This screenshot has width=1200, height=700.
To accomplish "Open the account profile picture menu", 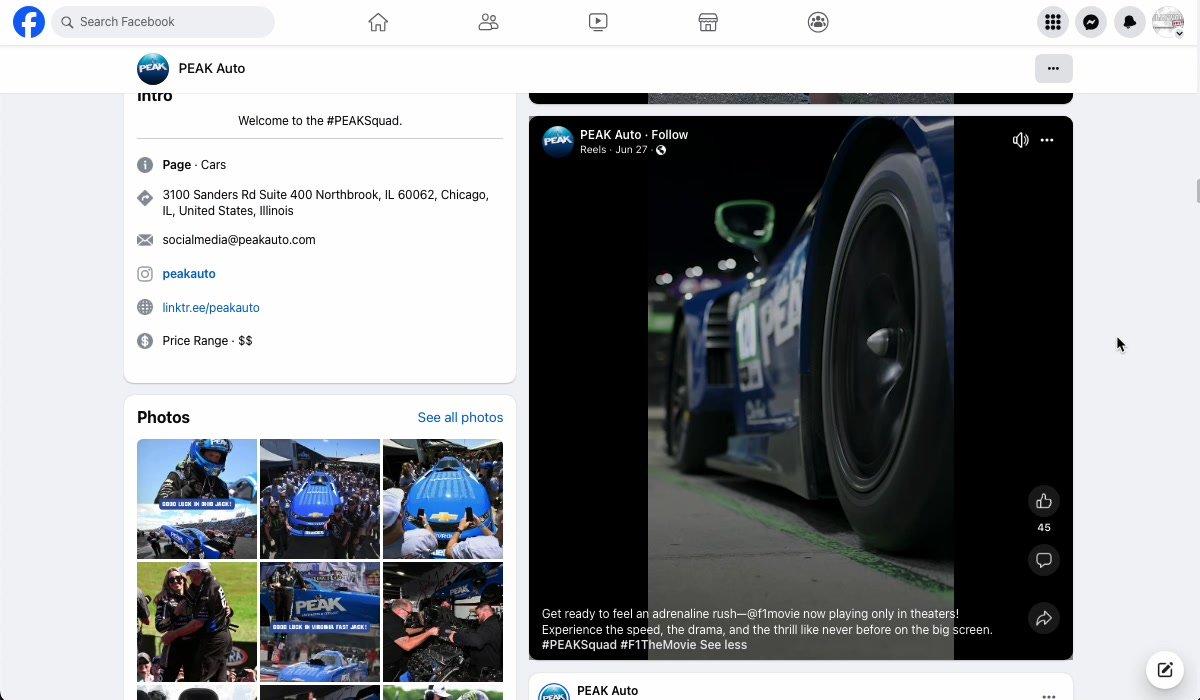I will pyautogui.click(x=1168, y=22).
